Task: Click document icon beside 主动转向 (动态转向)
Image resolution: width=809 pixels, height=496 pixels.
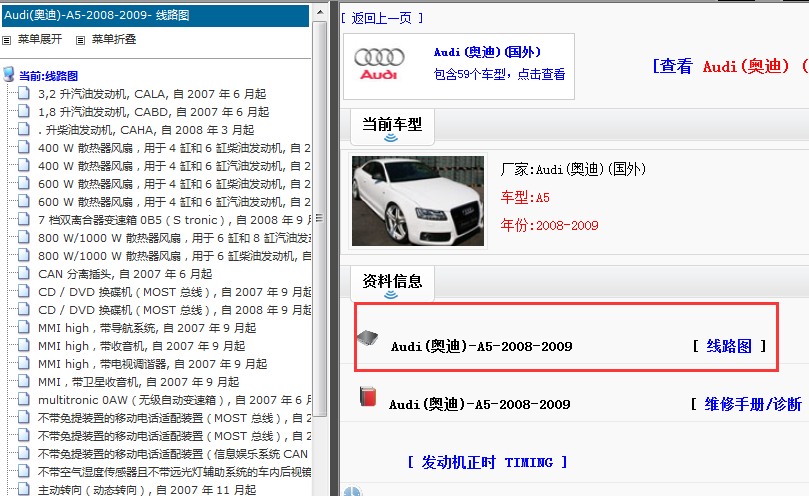Action: 24,489
